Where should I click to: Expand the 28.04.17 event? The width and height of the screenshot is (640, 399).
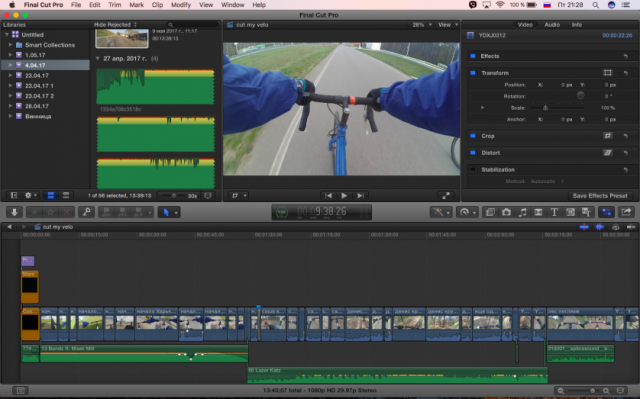[x=10, y=106]
